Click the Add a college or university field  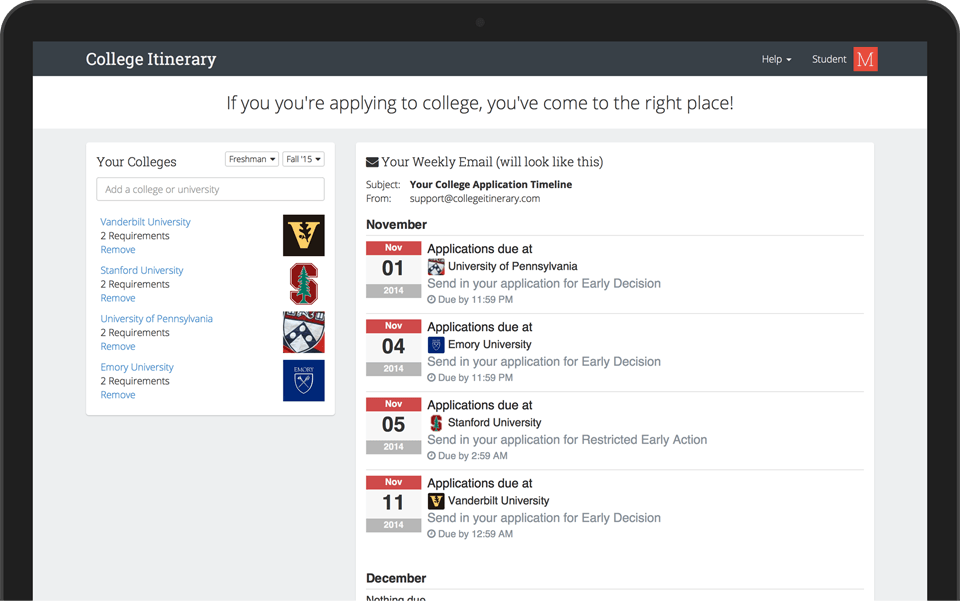click(210, 189)
